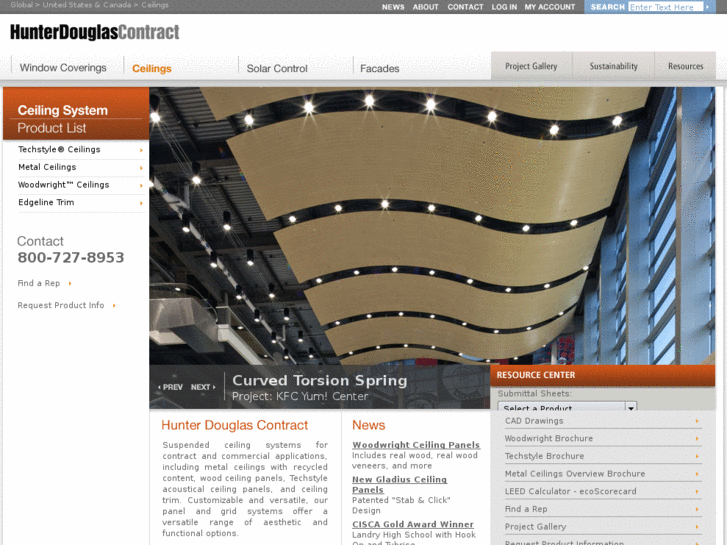Open New Gladius Ceiling Panels news
Viewport: 727px width, 545px height.
(399, 485)
